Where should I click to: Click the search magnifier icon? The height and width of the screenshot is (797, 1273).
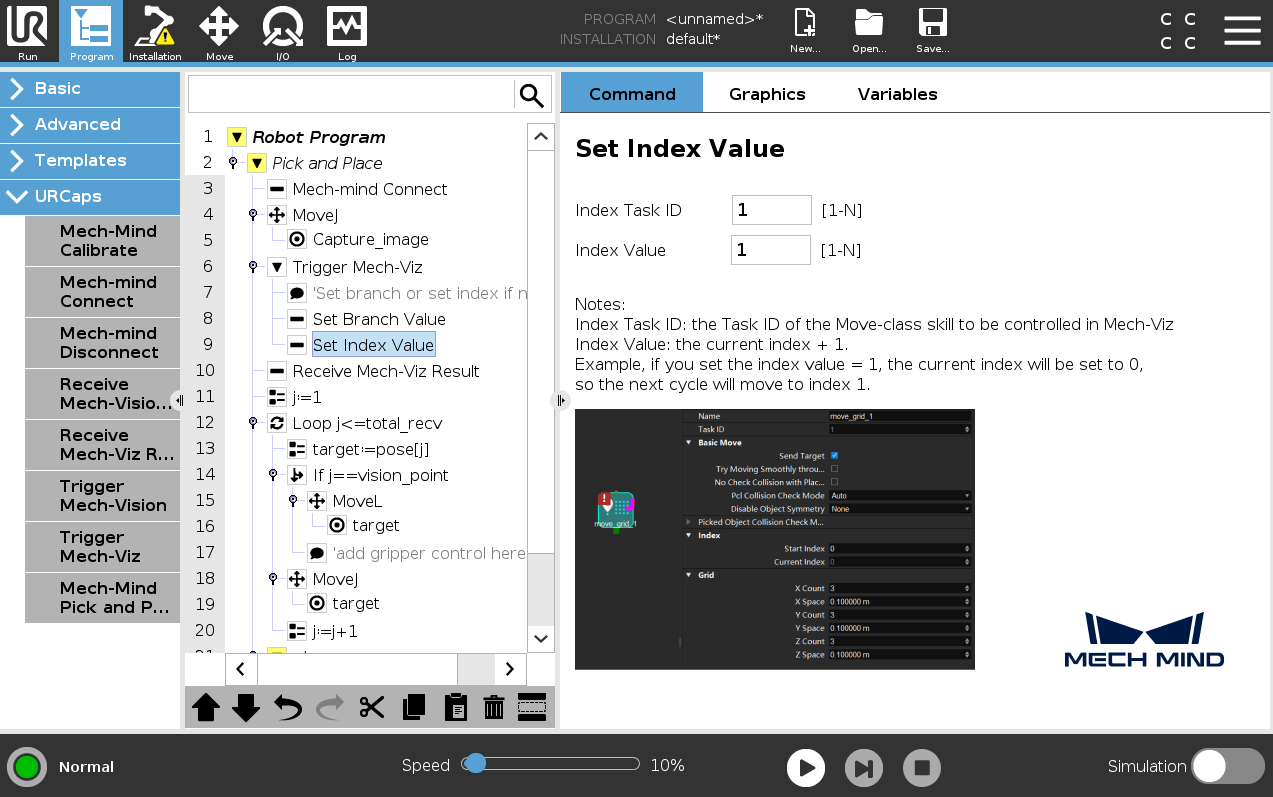pos(532,95)
